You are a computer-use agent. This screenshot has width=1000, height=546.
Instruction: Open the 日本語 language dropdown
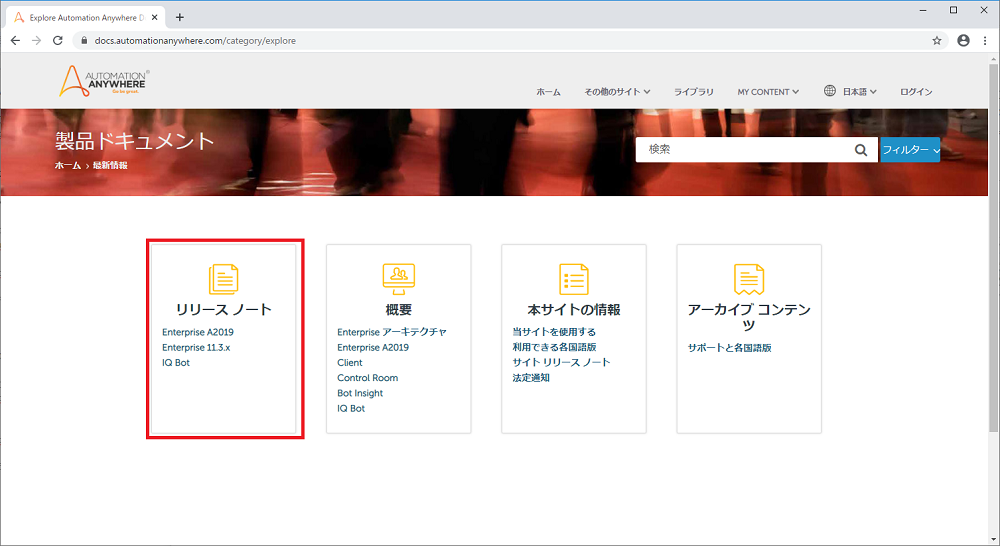(859, 92)
